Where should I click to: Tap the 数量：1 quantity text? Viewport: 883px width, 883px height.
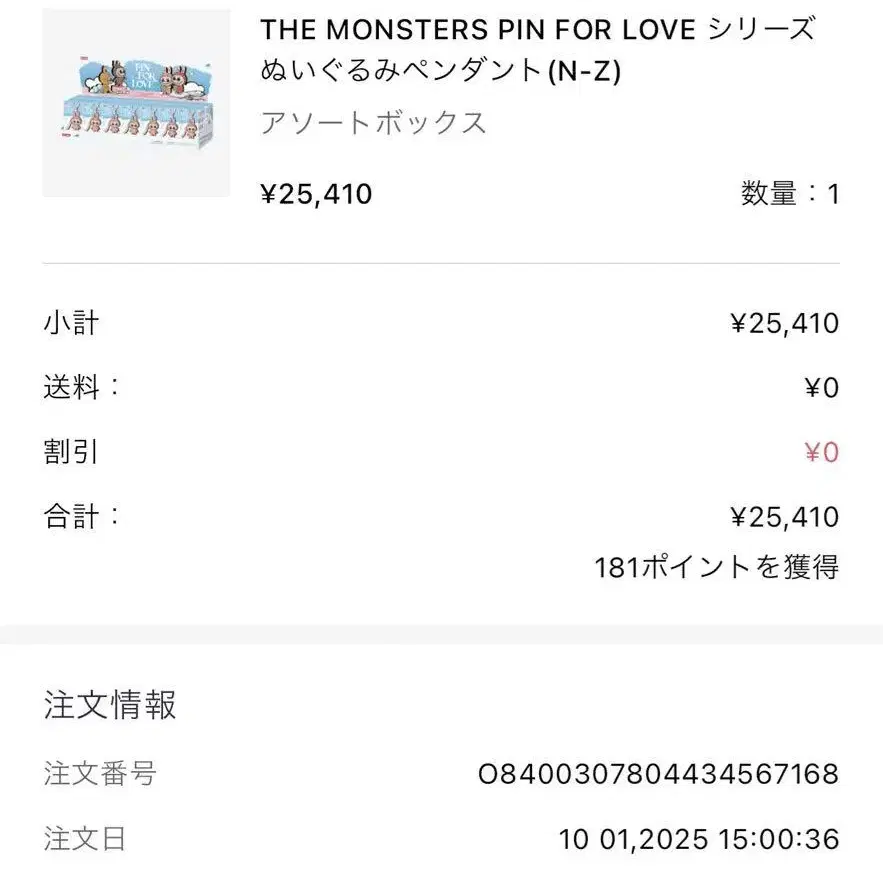(789, 194)
